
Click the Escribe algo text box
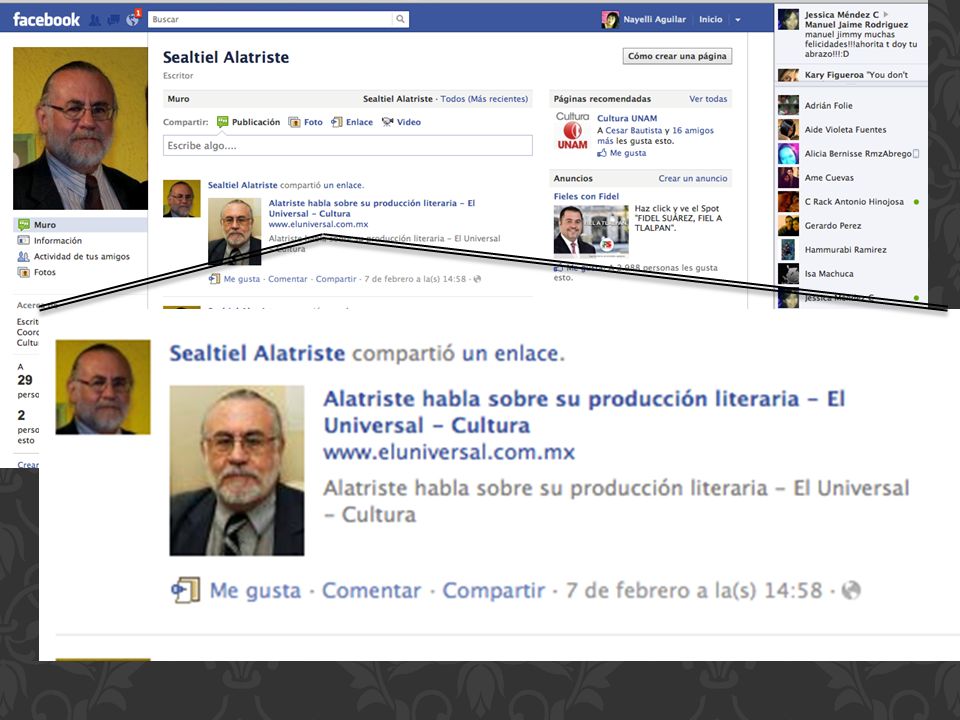coord(348,146)
